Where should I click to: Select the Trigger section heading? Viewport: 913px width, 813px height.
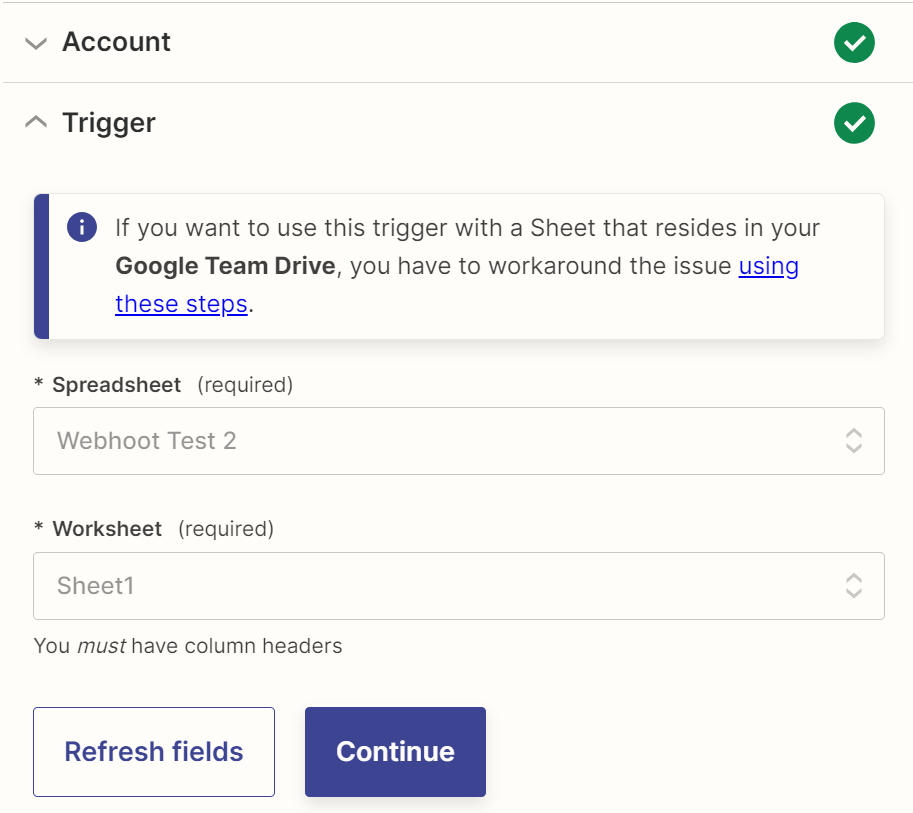109,123
